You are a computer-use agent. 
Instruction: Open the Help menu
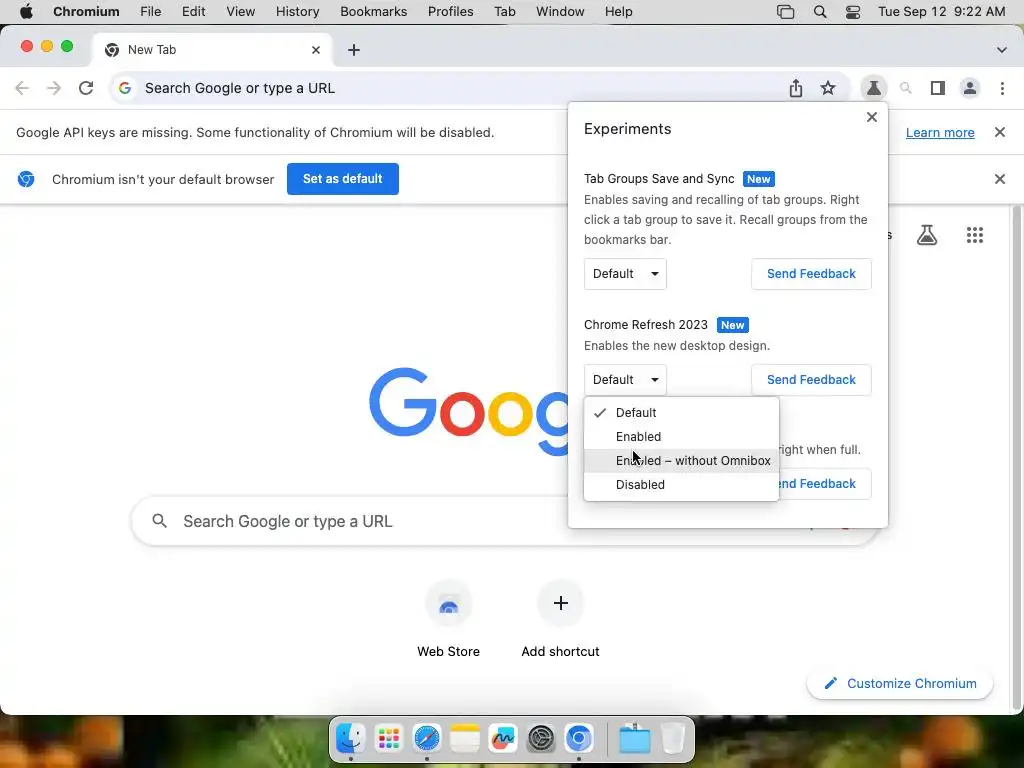[x=618, y=12]
